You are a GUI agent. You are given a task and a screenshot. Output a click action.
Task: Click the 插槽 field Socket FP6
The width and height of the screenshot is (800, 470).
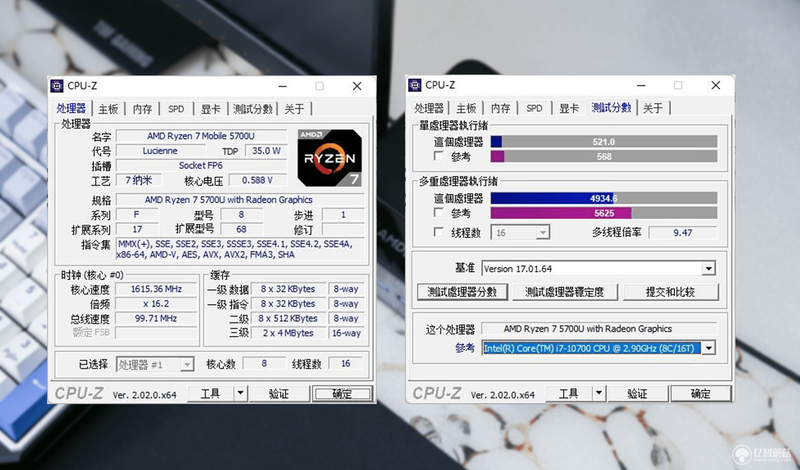click(201, 165)
